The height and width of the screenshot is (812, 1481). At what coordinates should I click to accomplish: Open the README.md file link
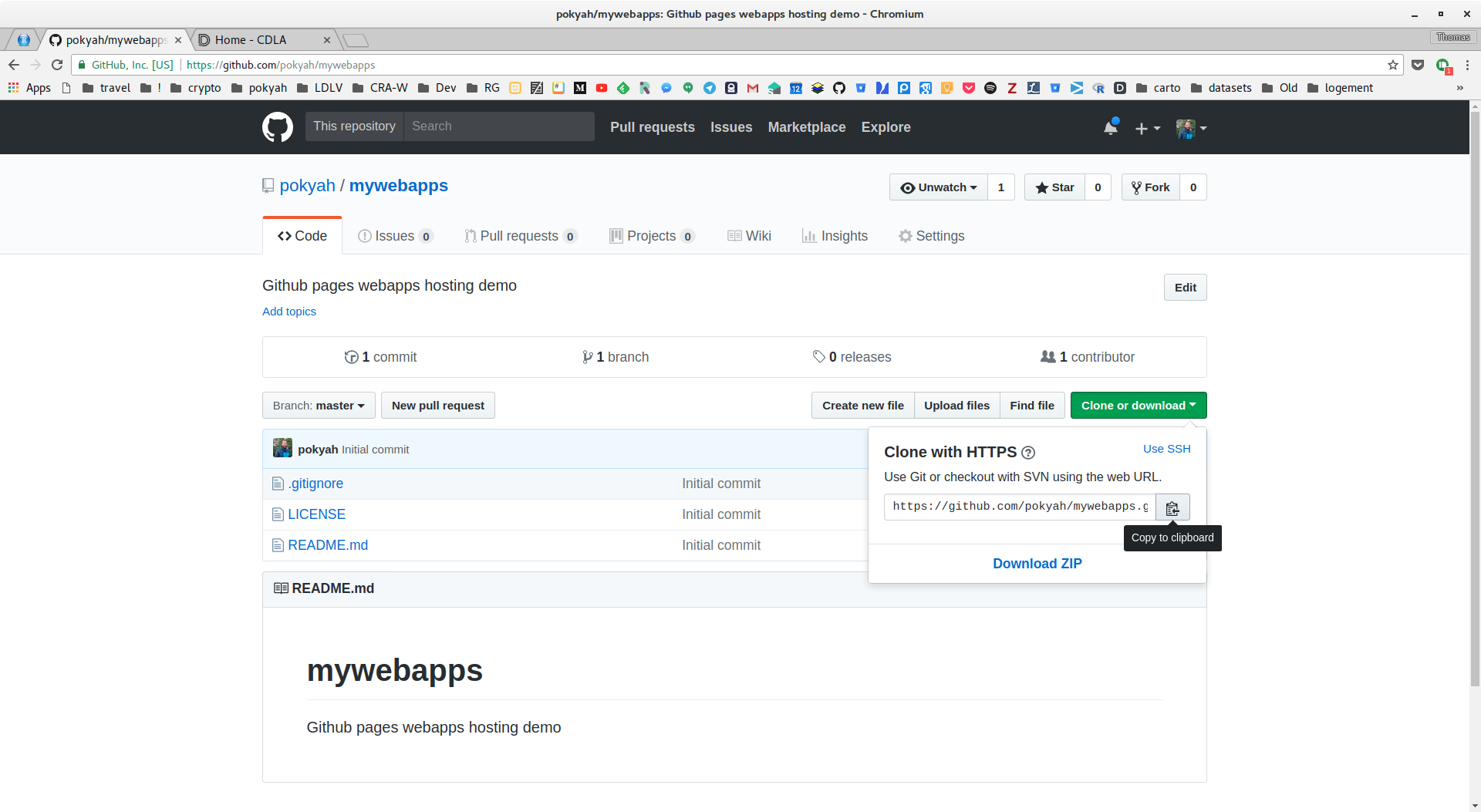(328, 545)
